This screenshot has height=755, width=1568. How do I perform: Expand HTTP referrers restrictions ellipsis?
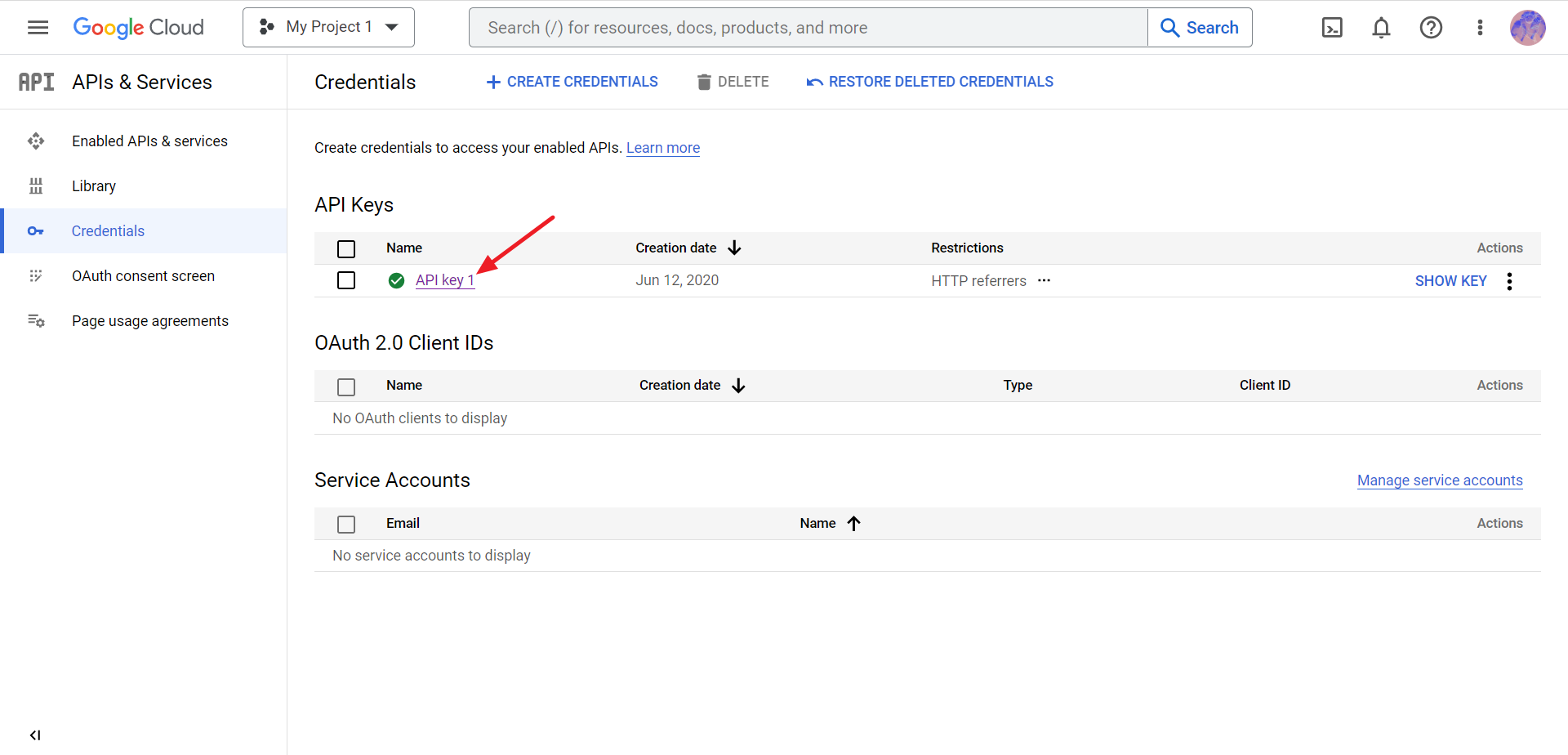pyautogui.click(x=1044, y=280)
